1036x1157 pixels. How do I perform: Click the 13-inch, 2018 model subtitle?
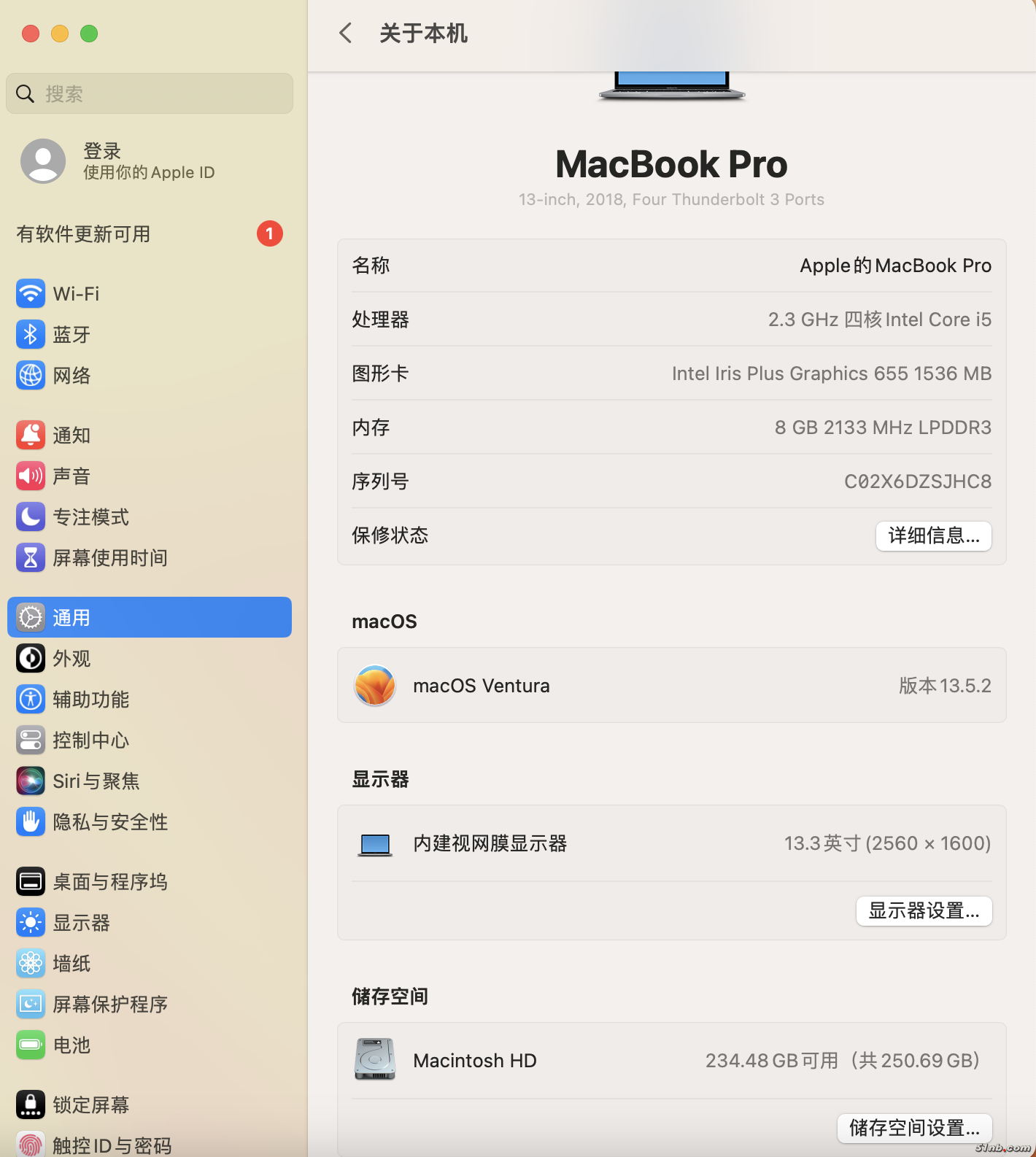click(671, 200)
